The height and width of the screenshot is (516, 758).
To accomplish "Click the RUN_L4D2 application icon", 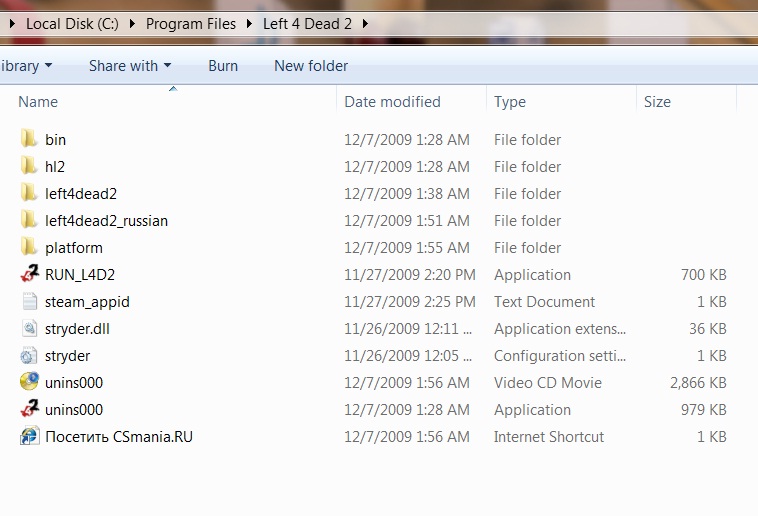I will (29, 274).
